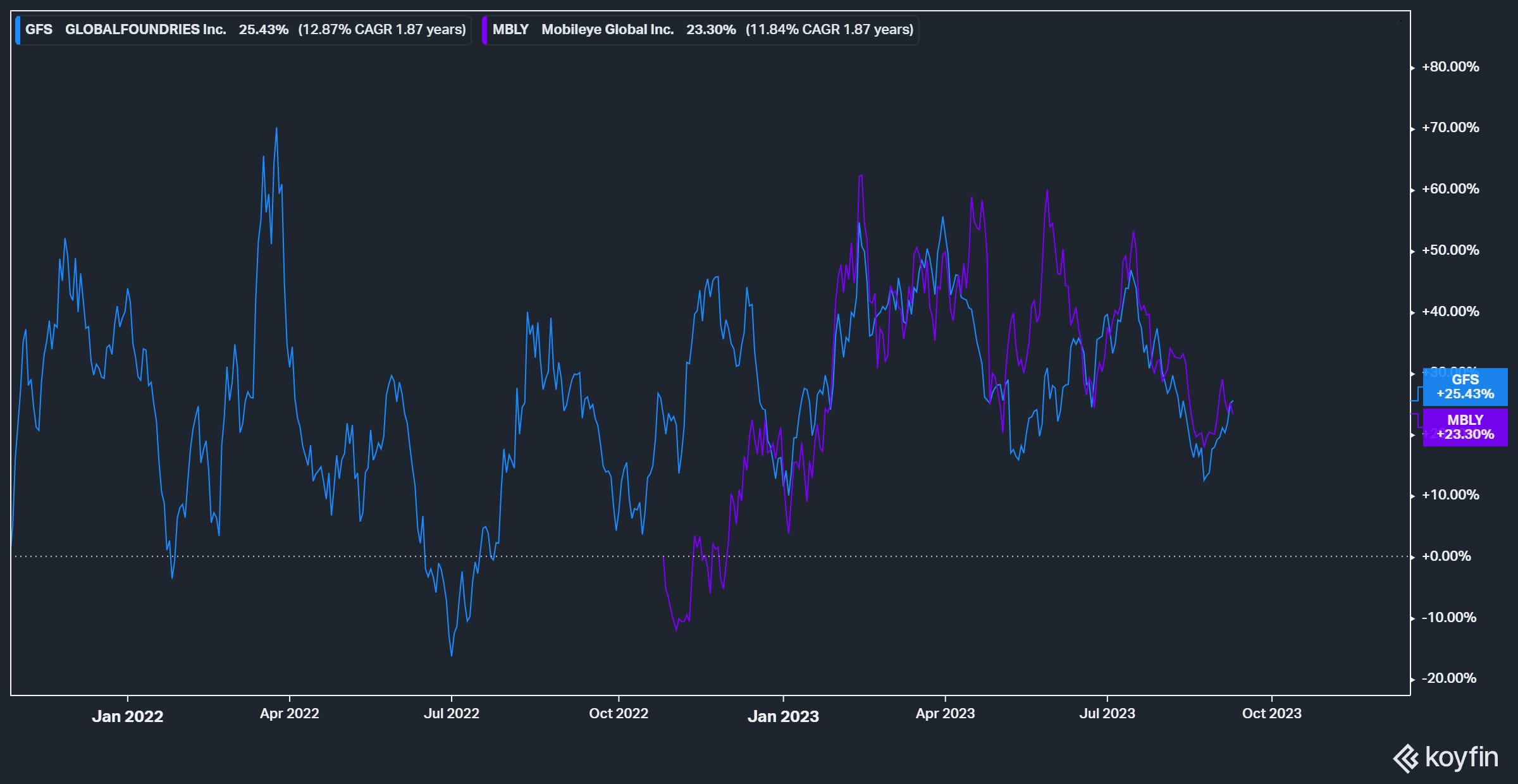The image size is (1518, 784).
Task: Click the blue GFS color bar in legend
Action: 18,30
